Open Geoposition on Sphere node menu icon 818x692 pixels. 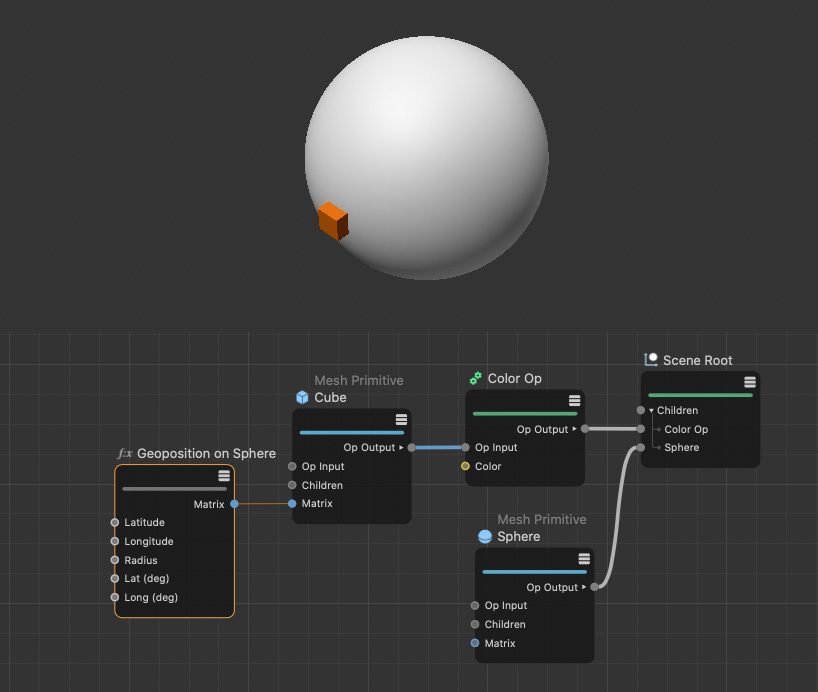click(224, 476)
